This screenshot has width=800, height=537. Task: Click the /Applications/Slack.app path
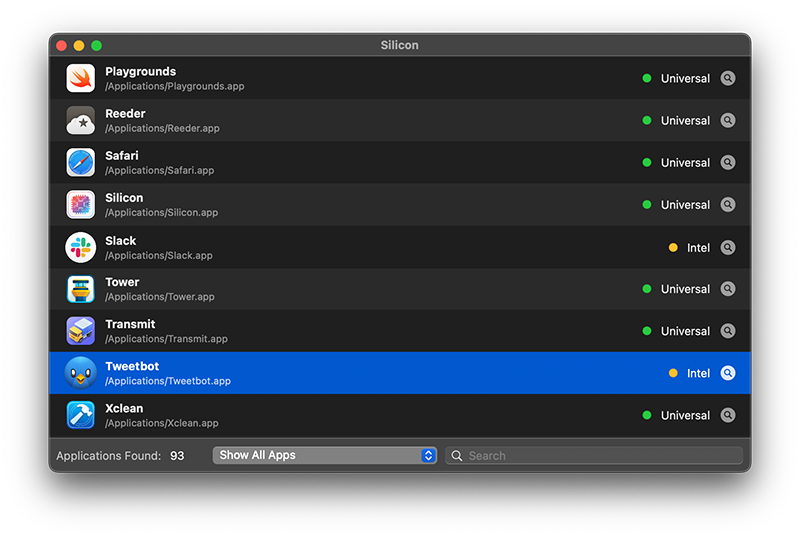point(159,255)
